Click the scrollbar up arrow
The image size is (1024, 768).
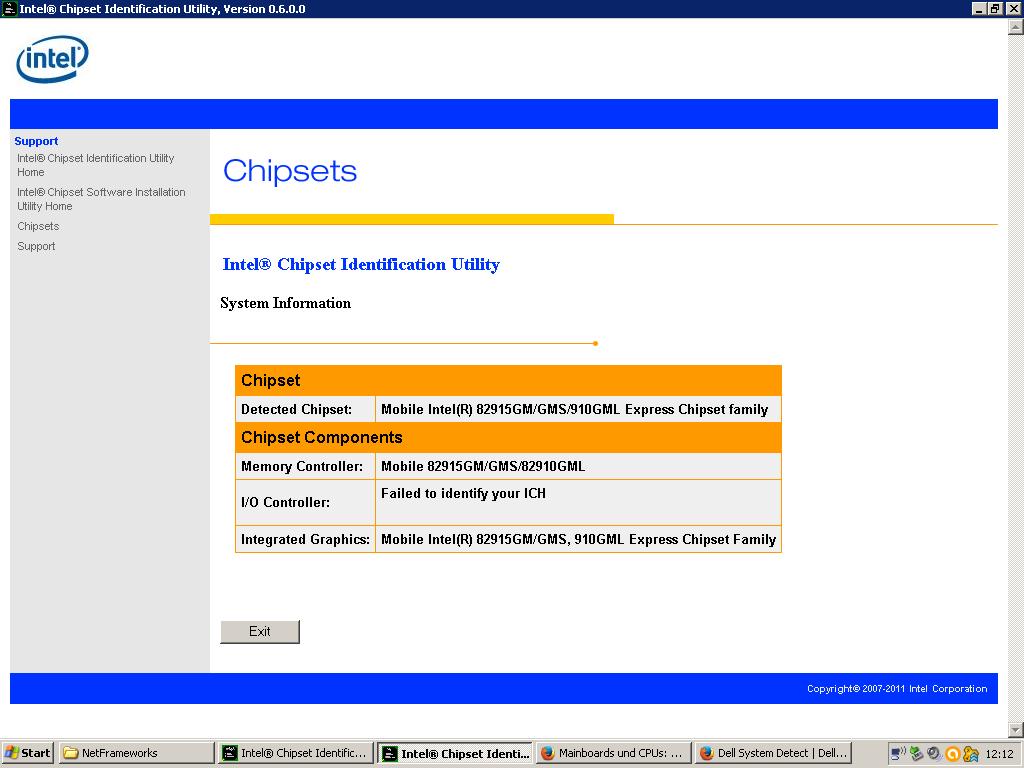click(1016, 27)
